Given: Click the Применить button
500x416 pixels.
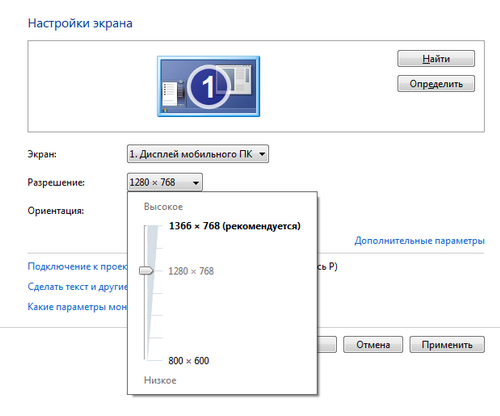Looking at the screenshot, I should pyautogui.click(x=447, y=344).
